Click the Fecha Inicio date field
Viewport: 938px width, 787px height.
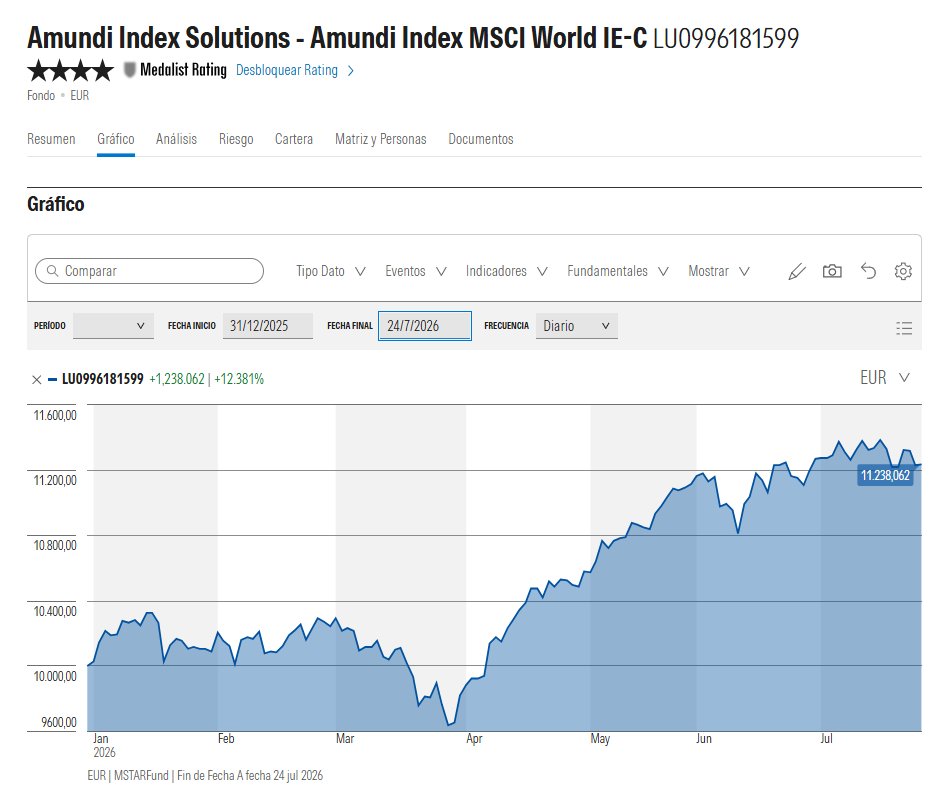point(267,326)
